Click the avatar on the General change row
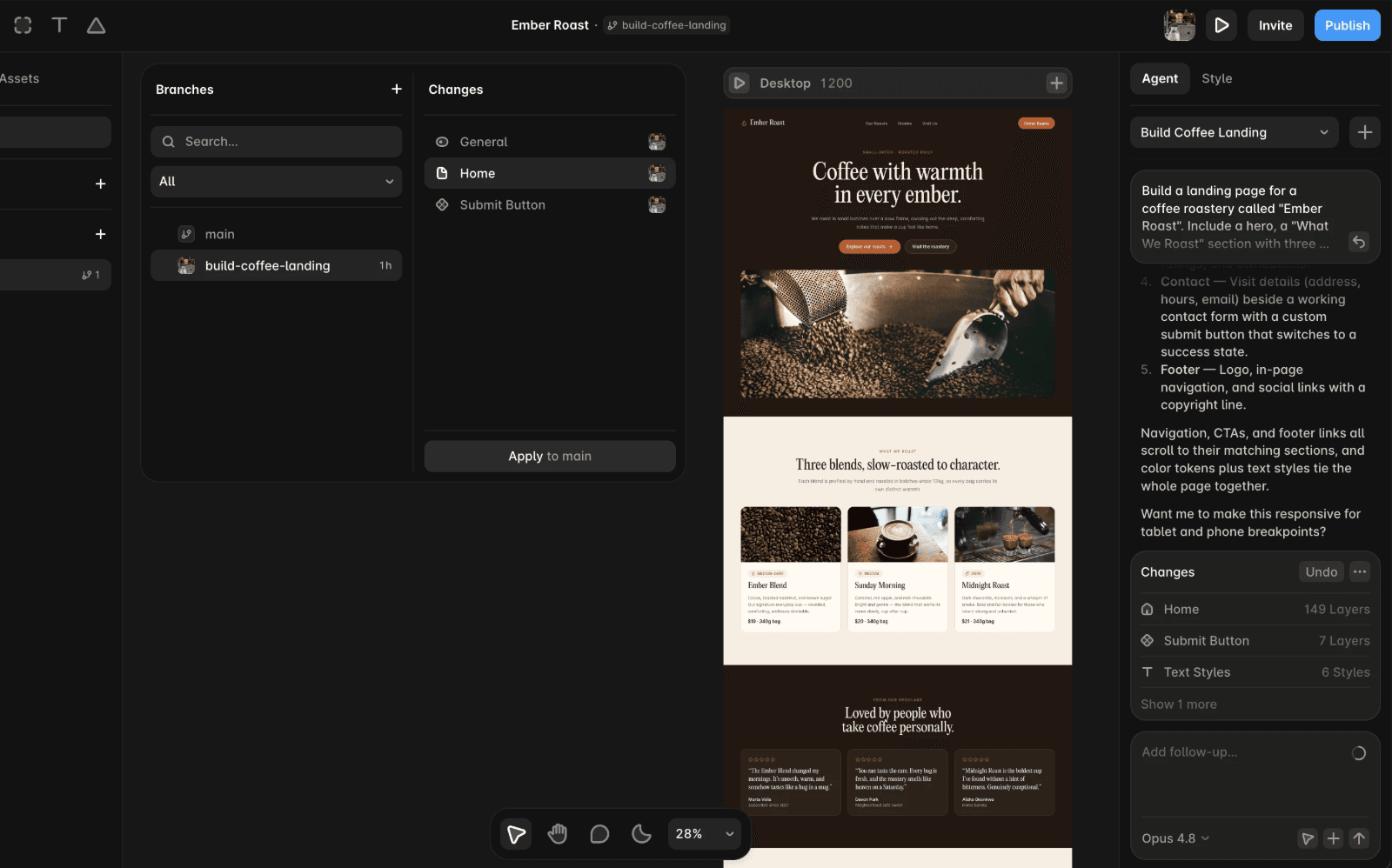 [x=657, y=142]
